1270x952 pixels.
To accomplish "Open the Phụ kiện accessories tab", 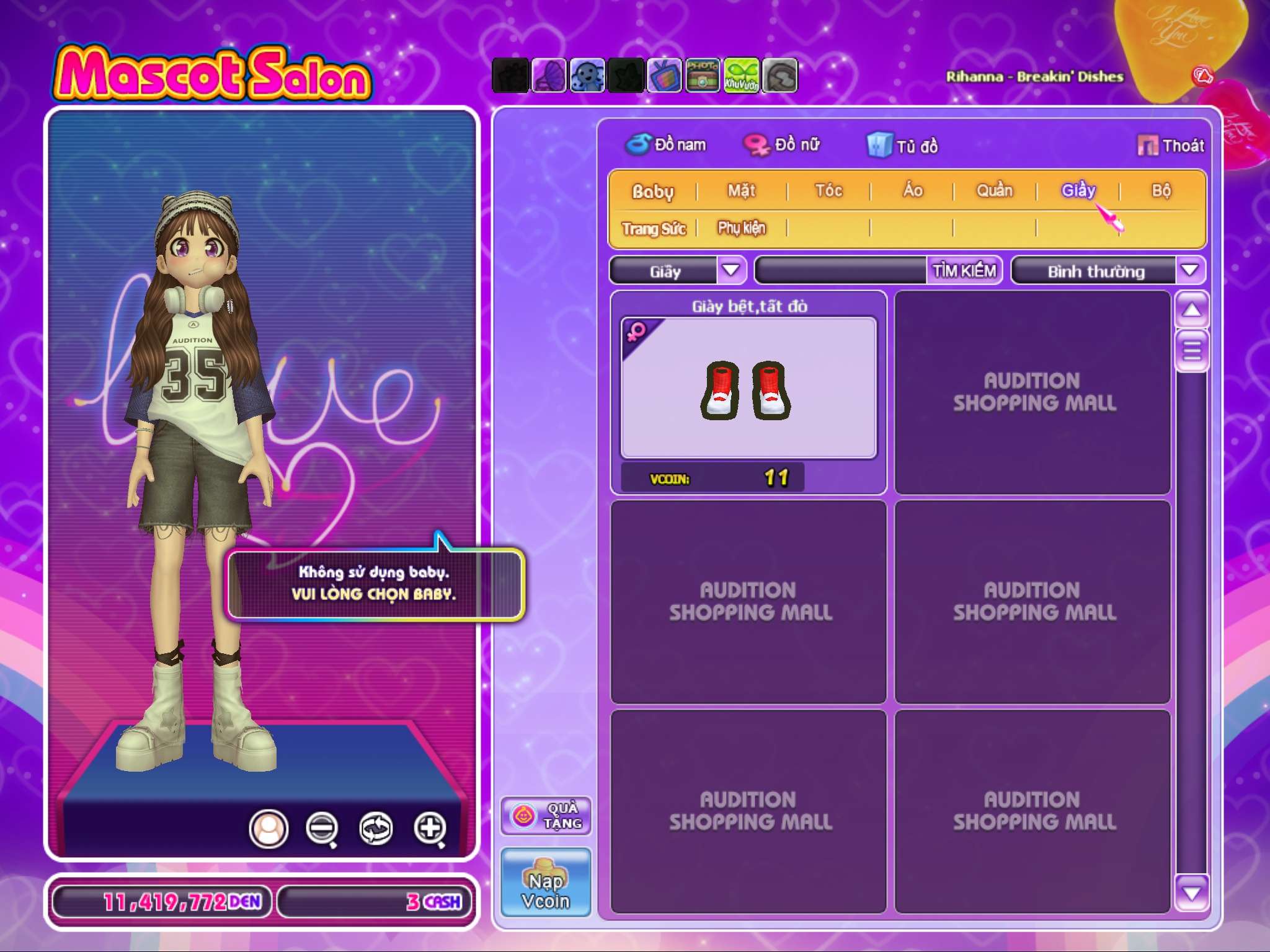I will pyautogui.click(x=742, y=228).
